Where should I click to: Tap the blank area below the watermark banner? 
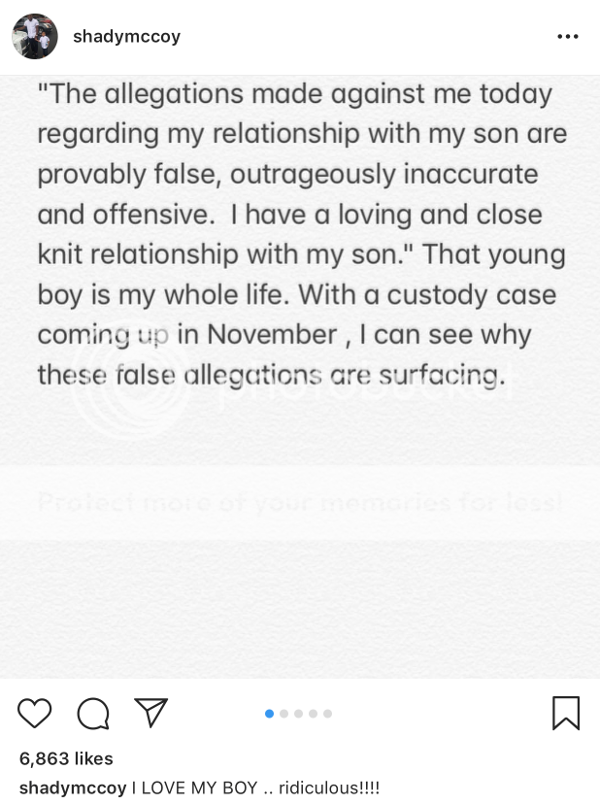tap(300, 610)
